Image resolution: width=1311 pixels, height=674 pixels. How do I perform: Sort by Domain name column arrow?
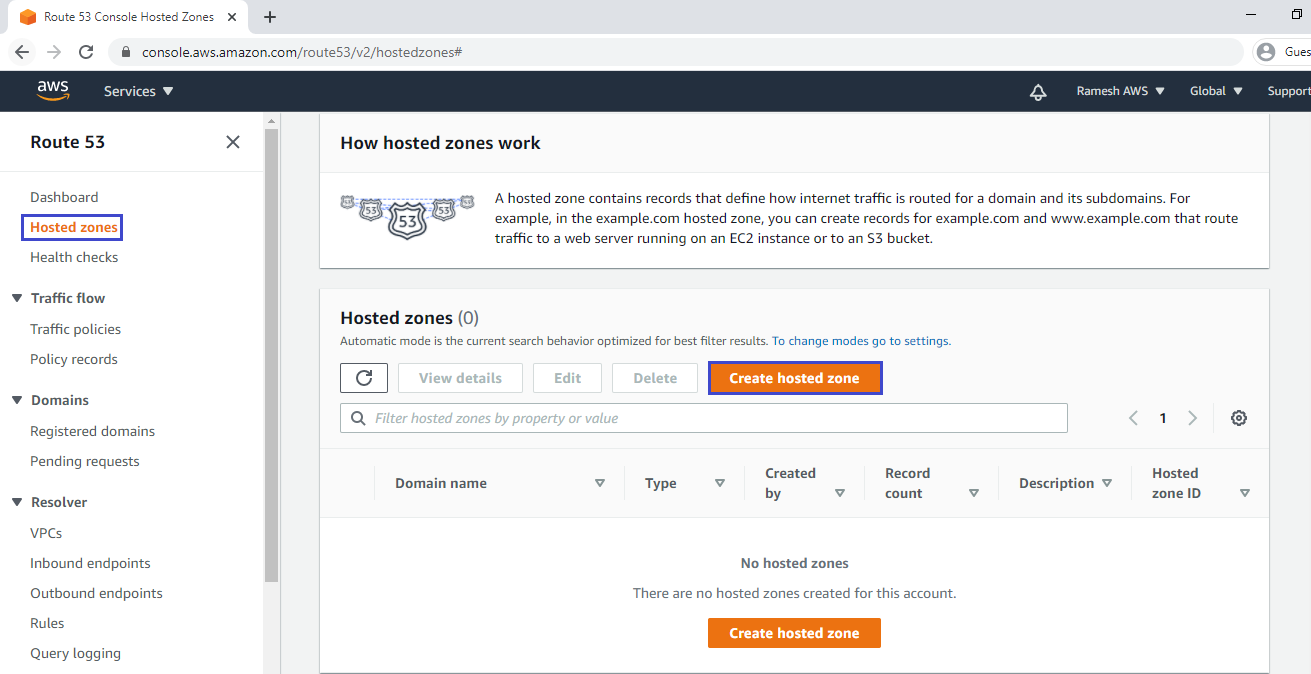(600, 483)
